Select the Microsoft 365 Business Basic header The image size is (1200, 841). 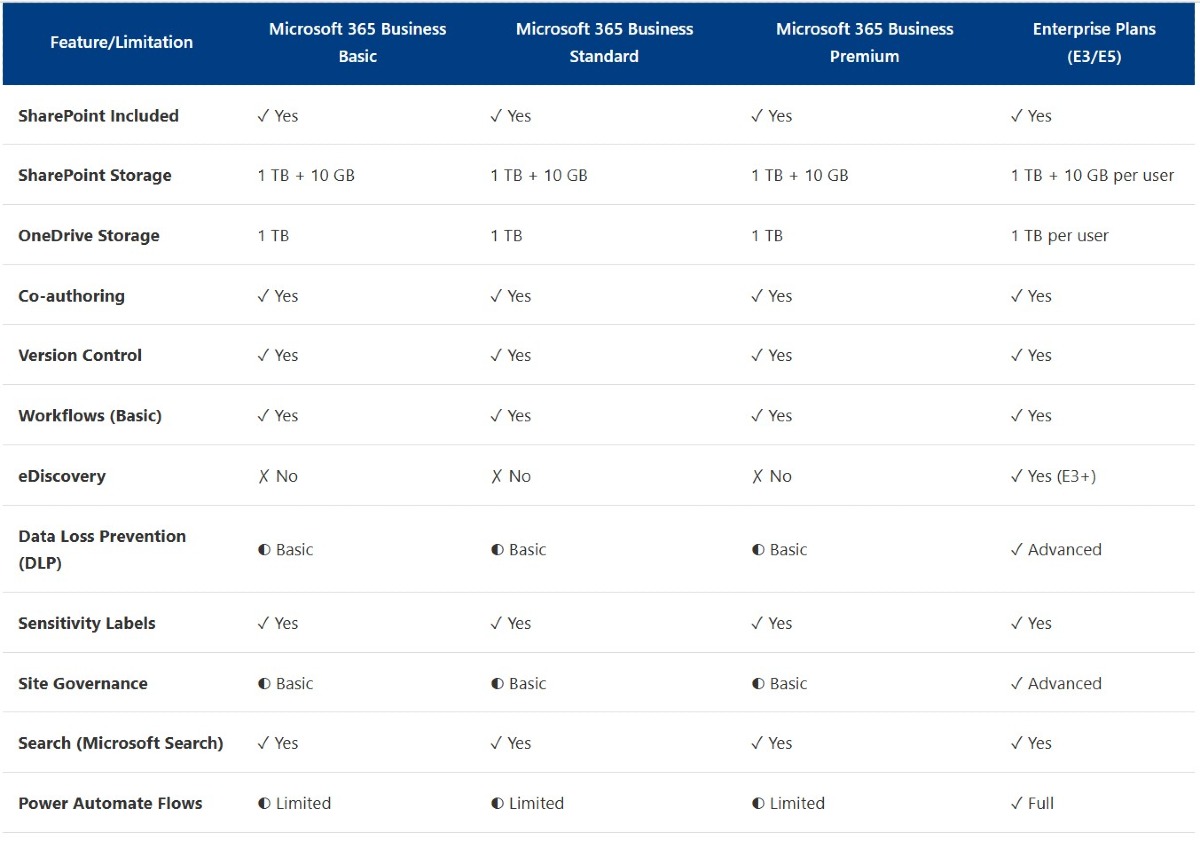point(357,42)
